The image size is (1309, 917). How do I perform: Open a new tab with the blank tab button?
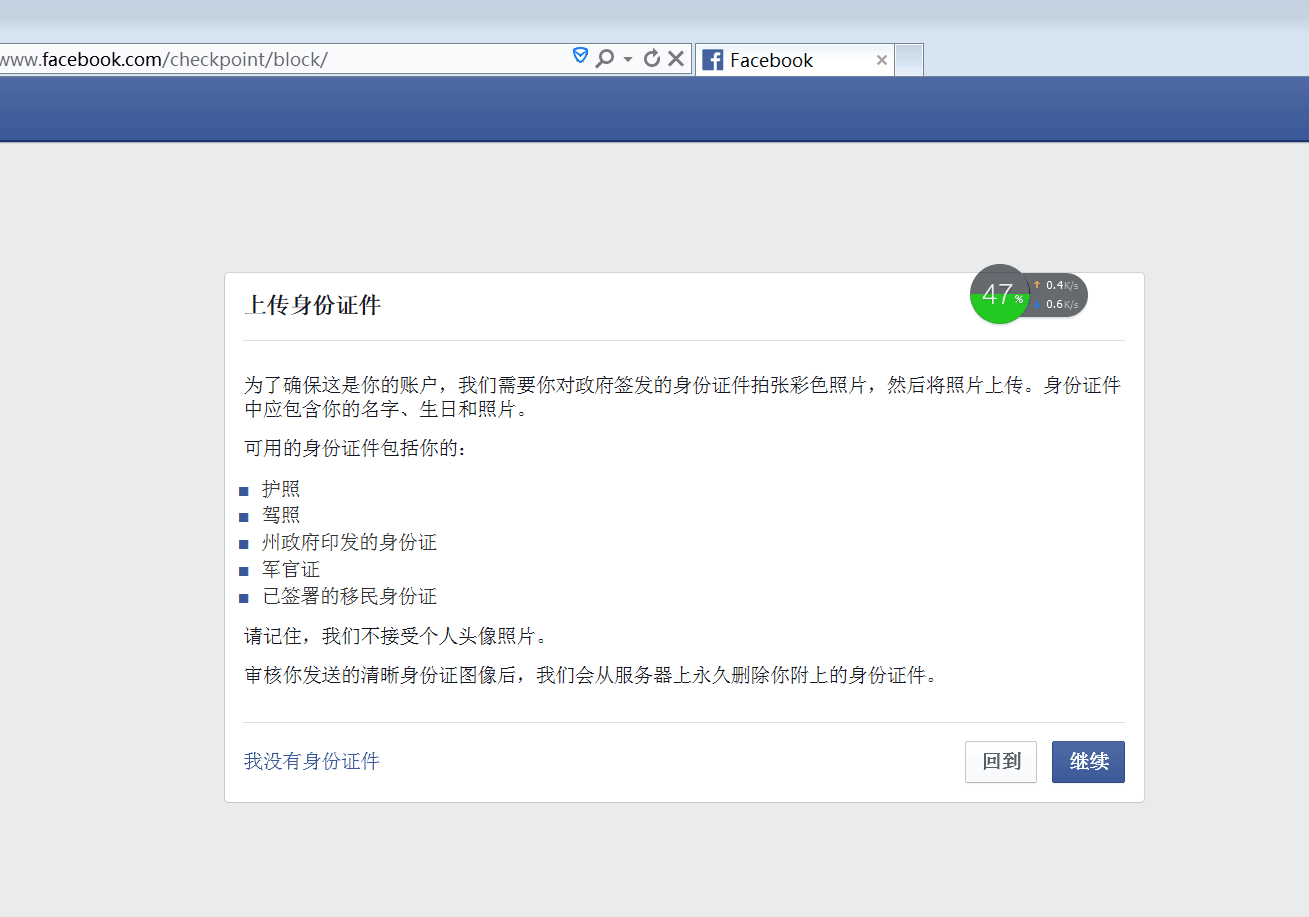pos(908,60)
